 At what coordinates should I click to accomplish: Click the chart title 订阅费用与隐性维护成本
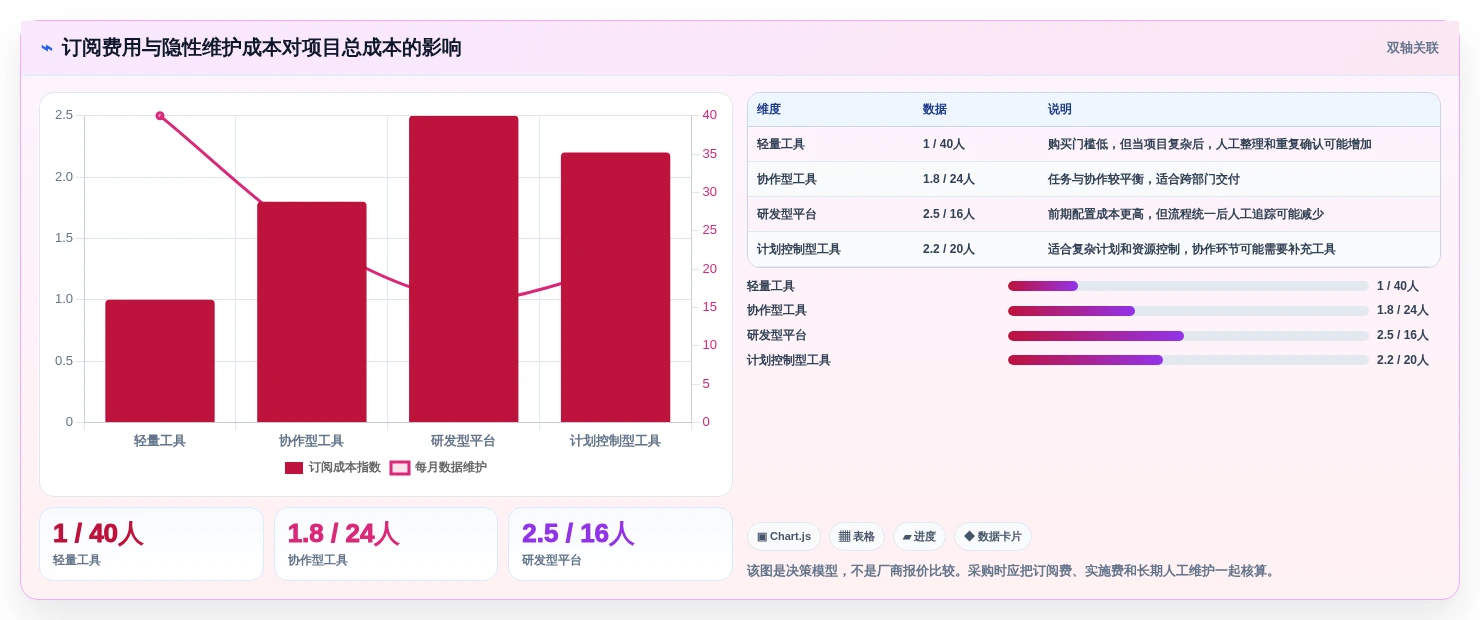(262, 48)
